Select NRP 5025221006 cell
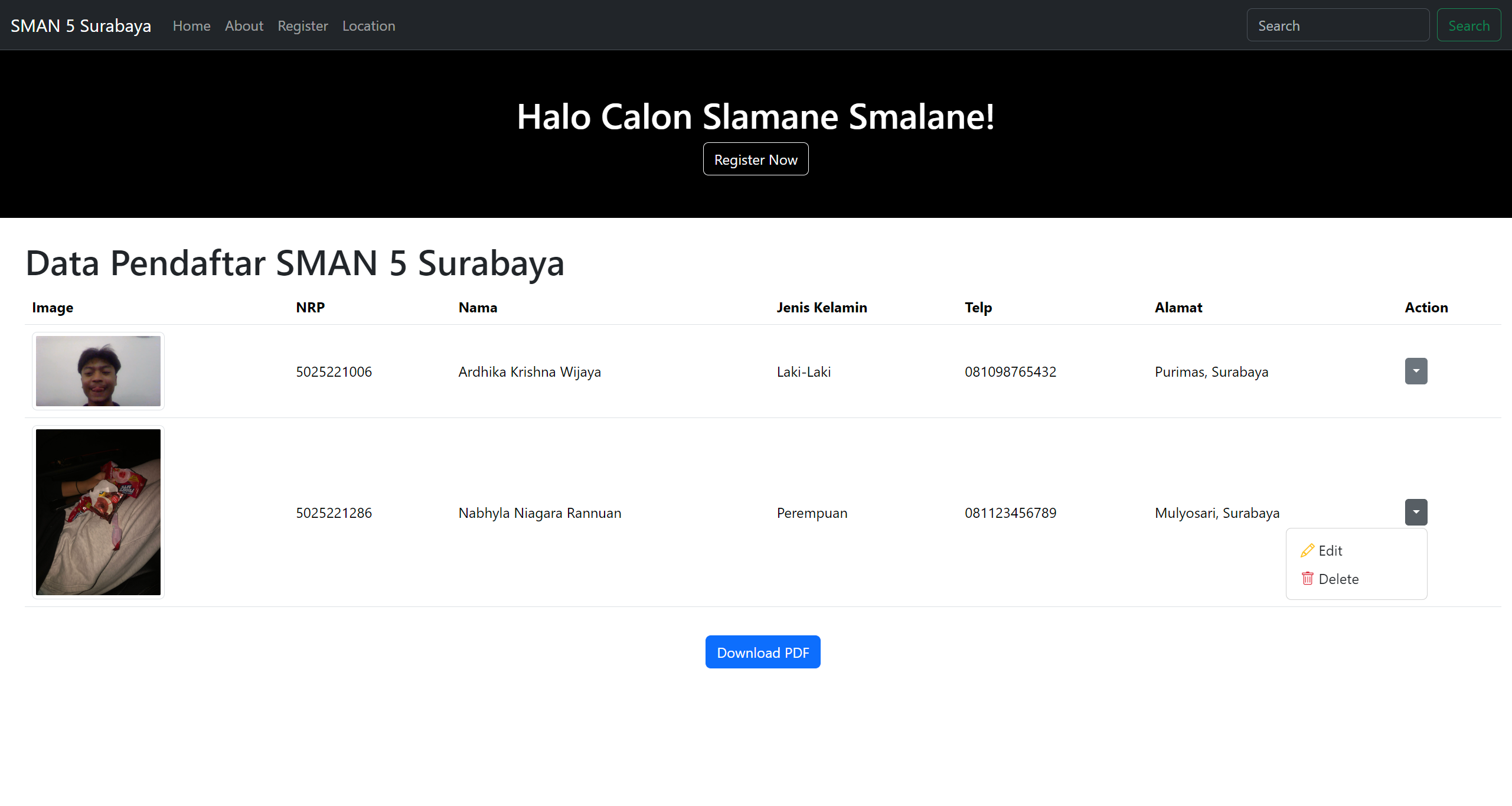1512x806 pixels. click(x=334, y=371)
